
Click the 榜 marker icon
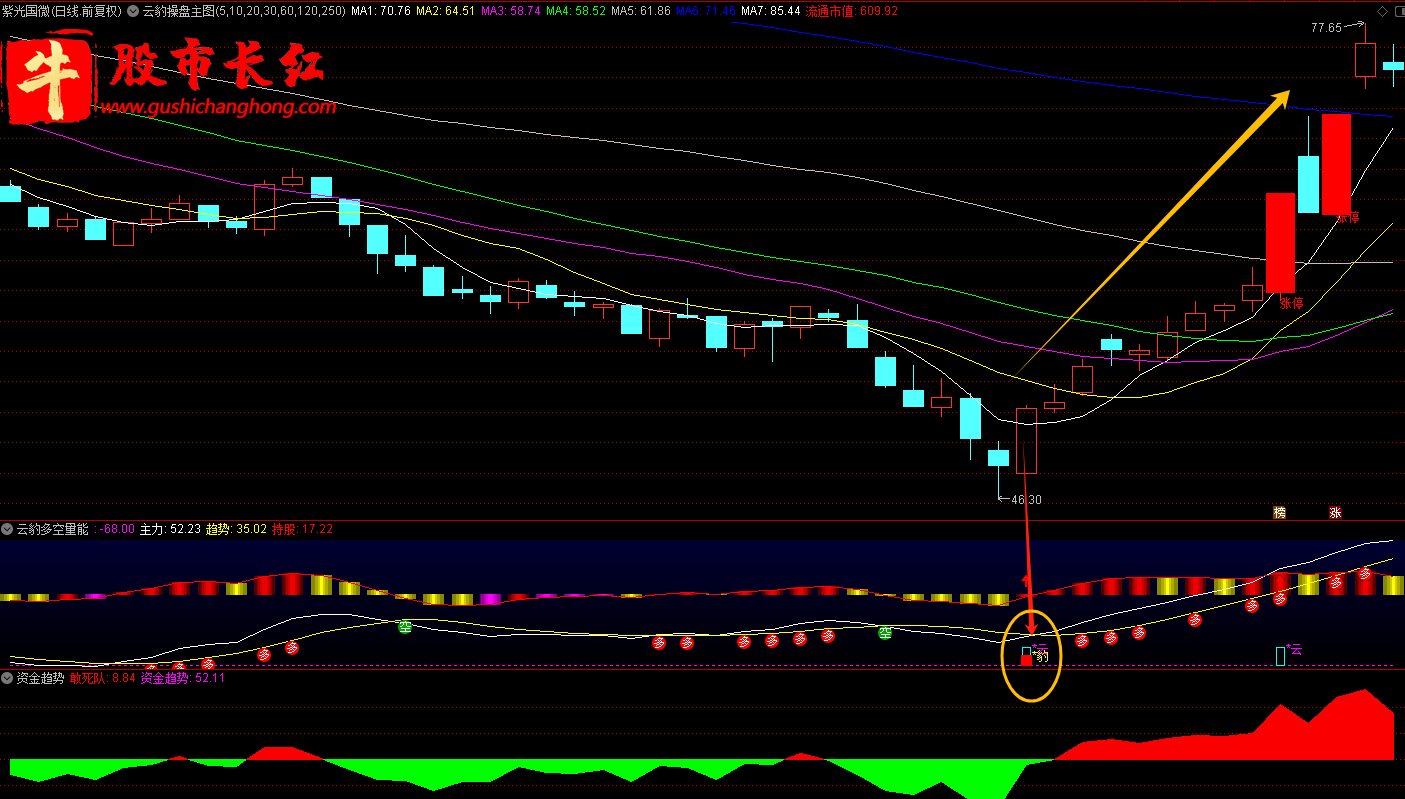tap(1279, 512)
